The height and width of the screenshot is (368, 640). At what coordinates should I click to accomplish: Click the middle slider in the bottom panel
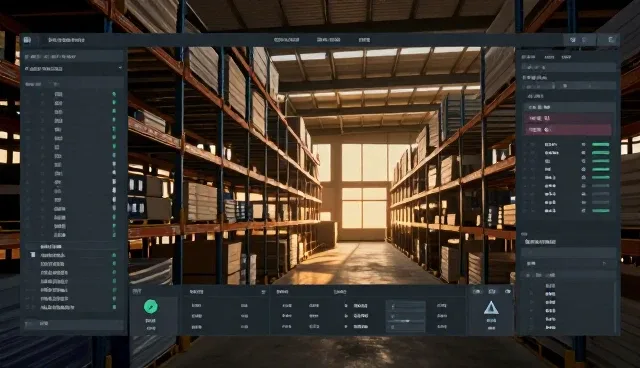click(406, 316)
